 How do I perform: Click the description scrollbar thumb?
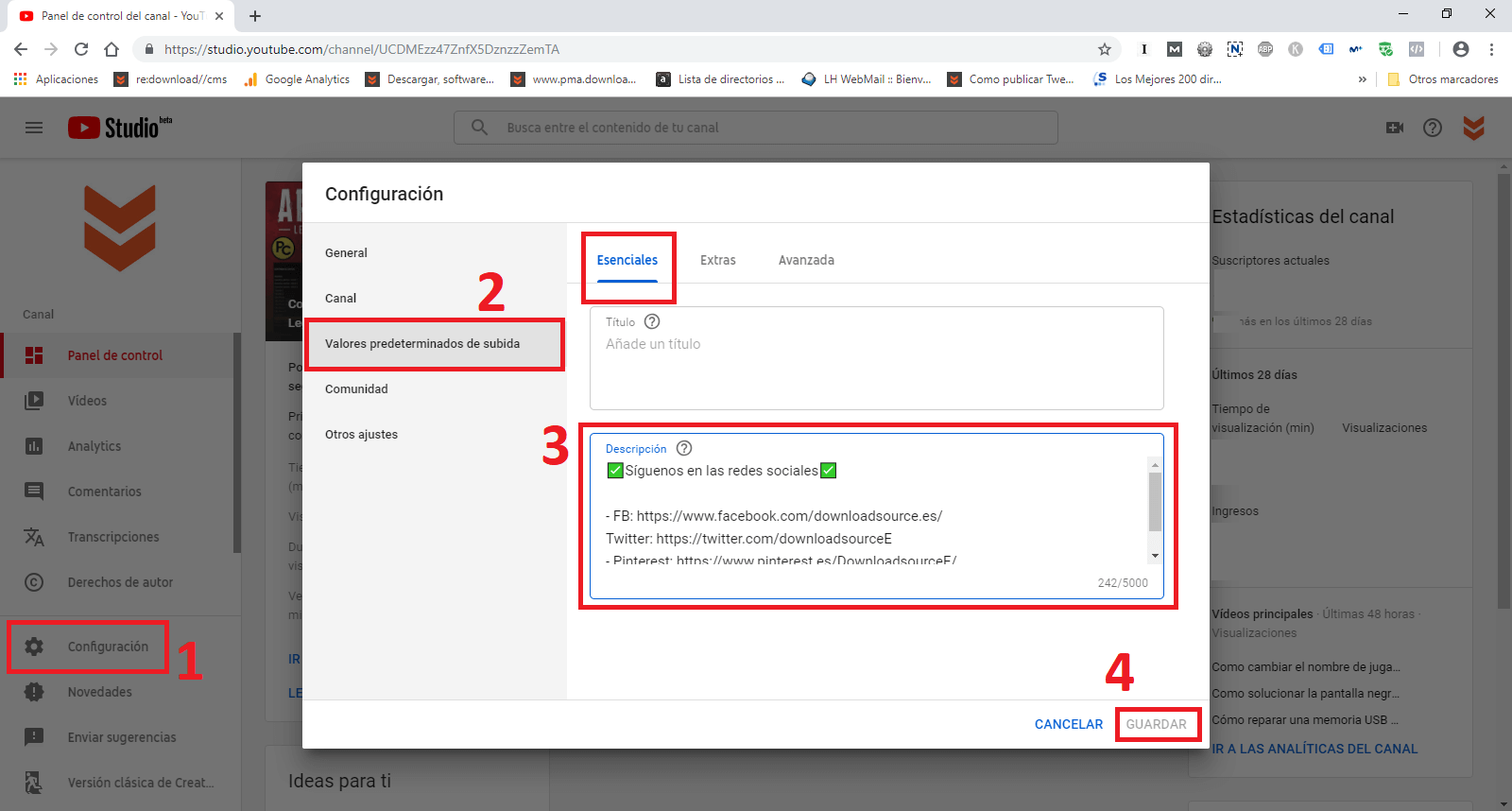1155,502
